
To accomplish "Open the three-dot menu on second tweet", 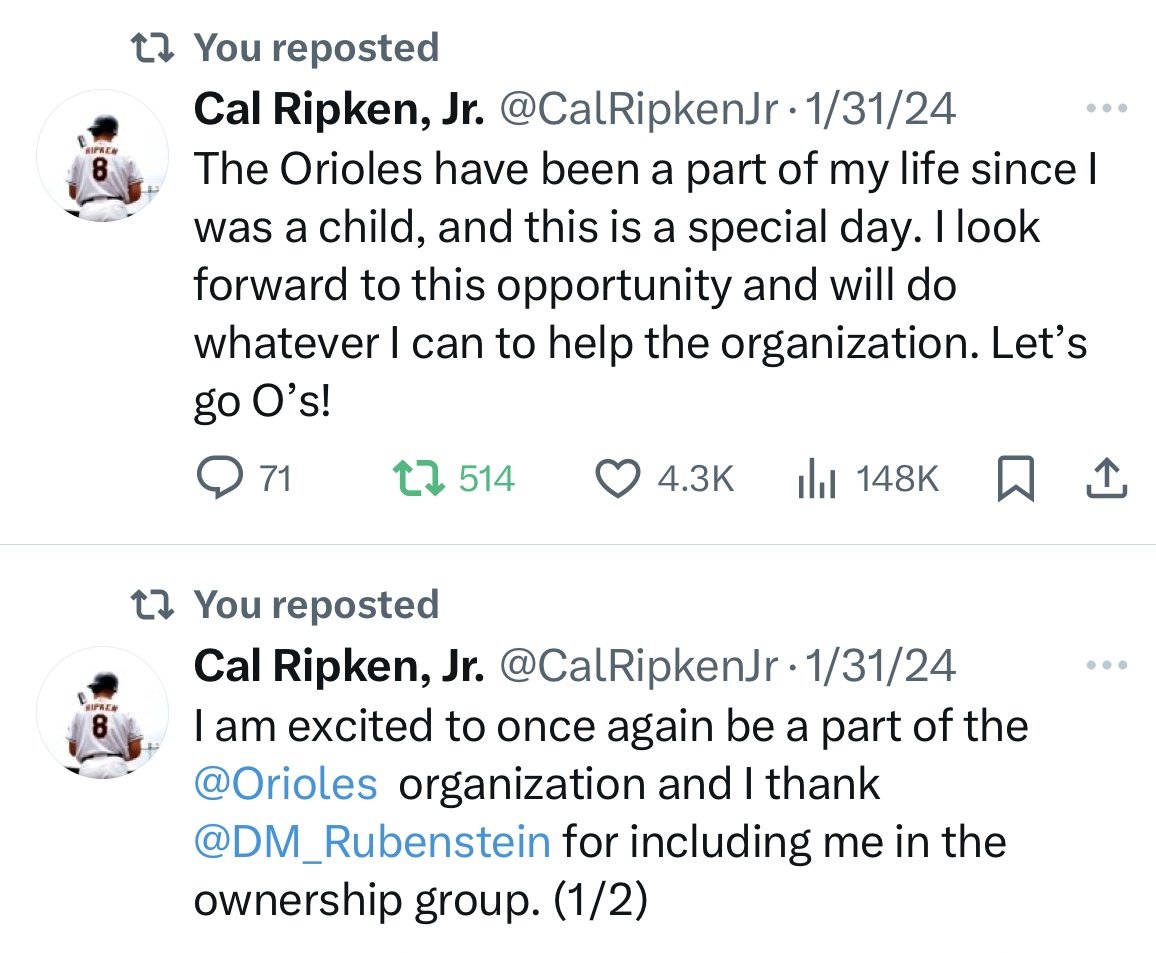I will [1107, 665].
